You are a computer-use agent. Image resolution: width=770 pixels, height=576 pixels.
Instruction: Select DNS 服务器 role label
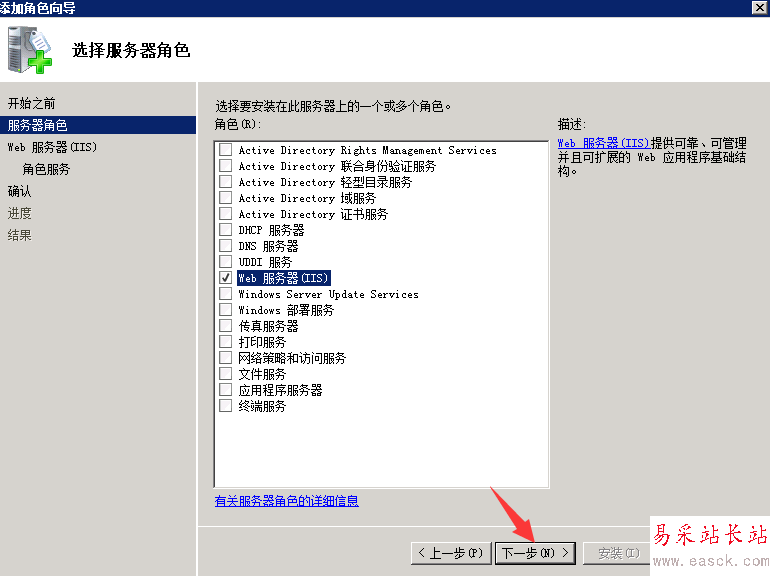pos(268,246)
